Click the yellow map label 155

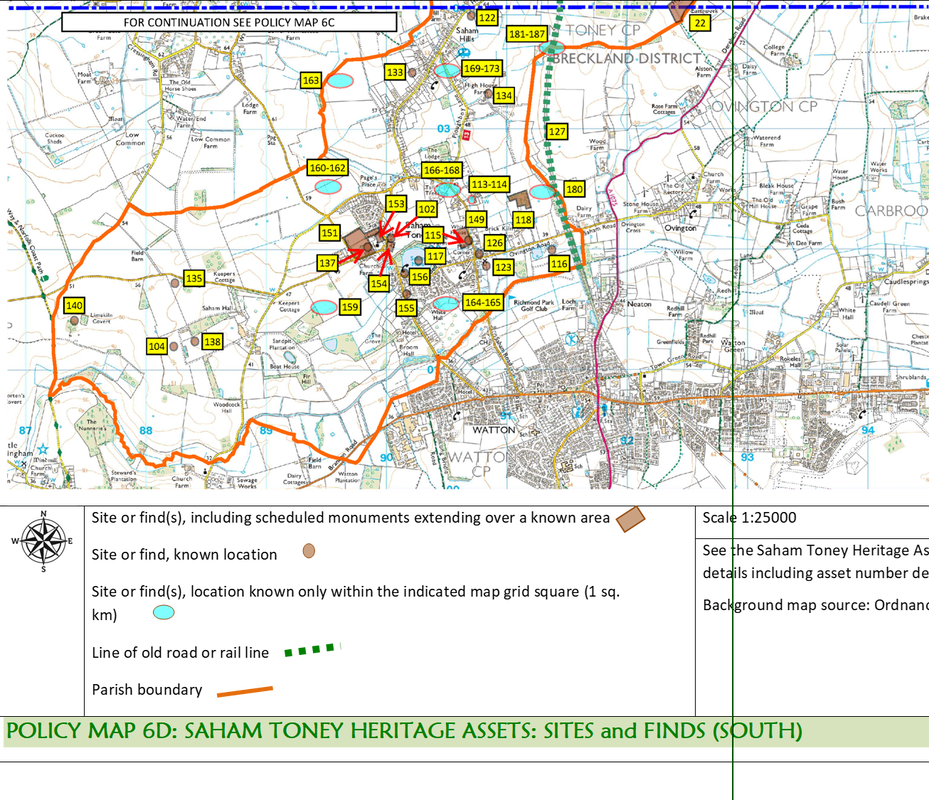point(406,308)
